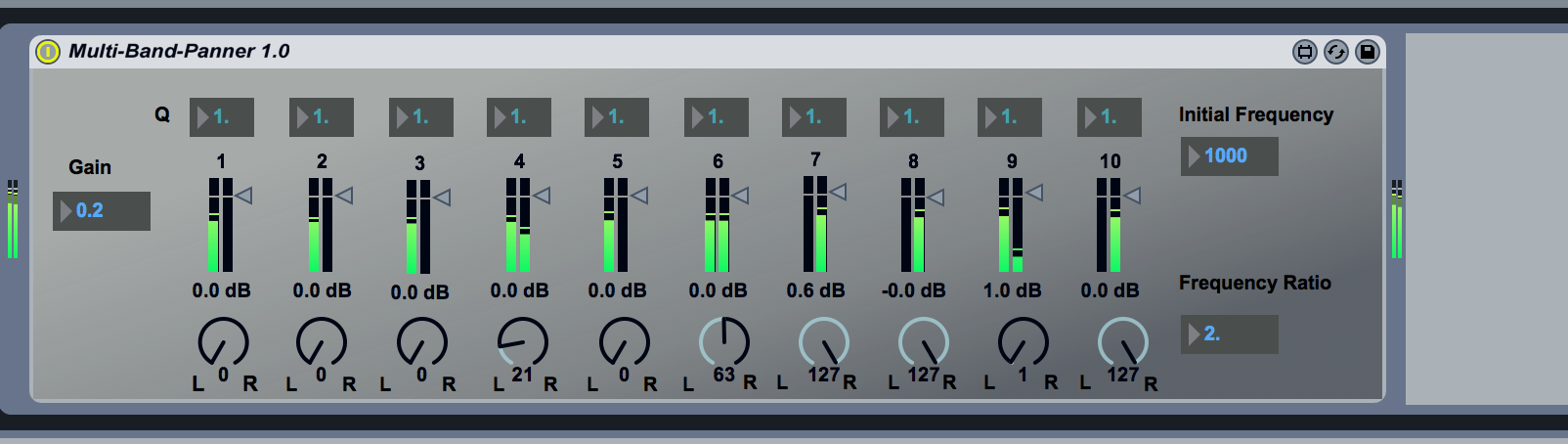Image resolution: width=1568 pixels, height=444 pixels.
Task: Click the Gain value box showing 0.2
Action: click(102, 211)
